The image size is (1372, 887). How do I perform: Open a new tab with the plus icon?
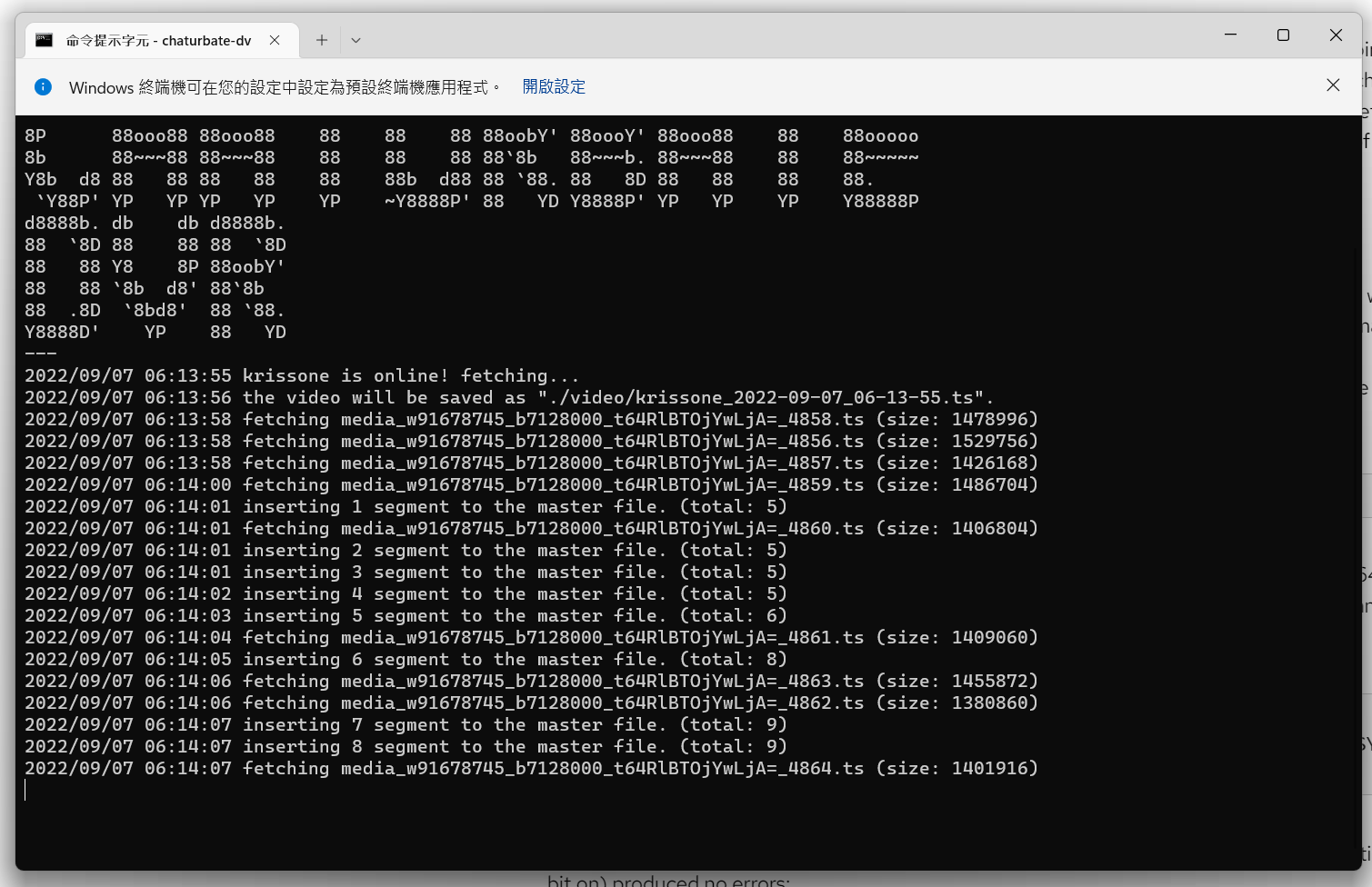pyautogui.click(x=321, y=39)
